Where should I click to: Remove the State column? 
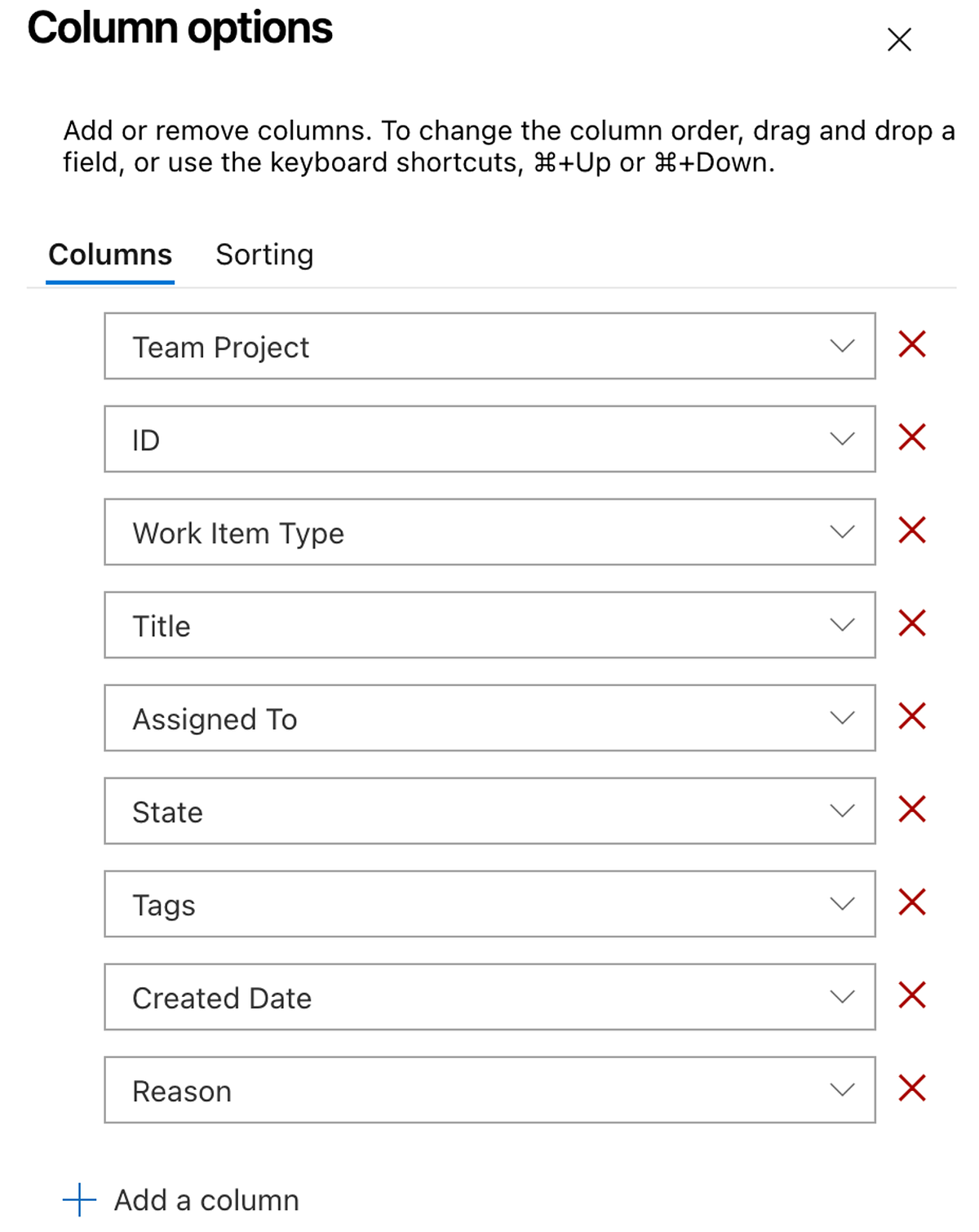tap(911, 809)
